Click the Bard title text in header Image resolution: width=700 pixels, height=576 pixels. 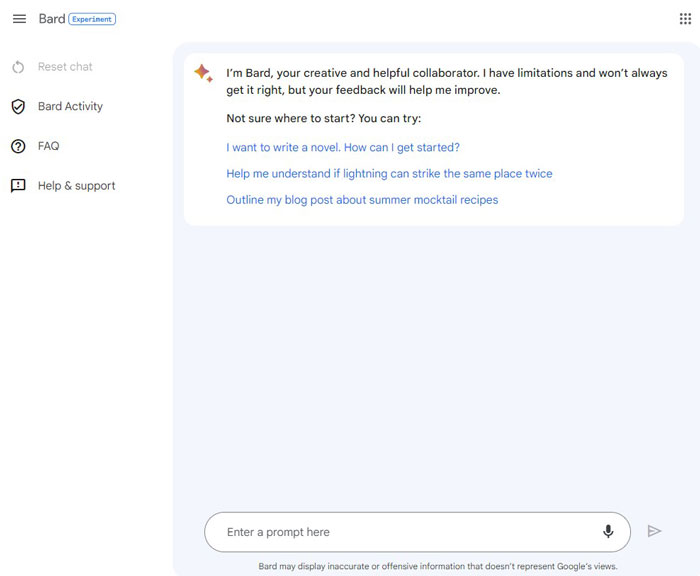click(x=52, y=19)
